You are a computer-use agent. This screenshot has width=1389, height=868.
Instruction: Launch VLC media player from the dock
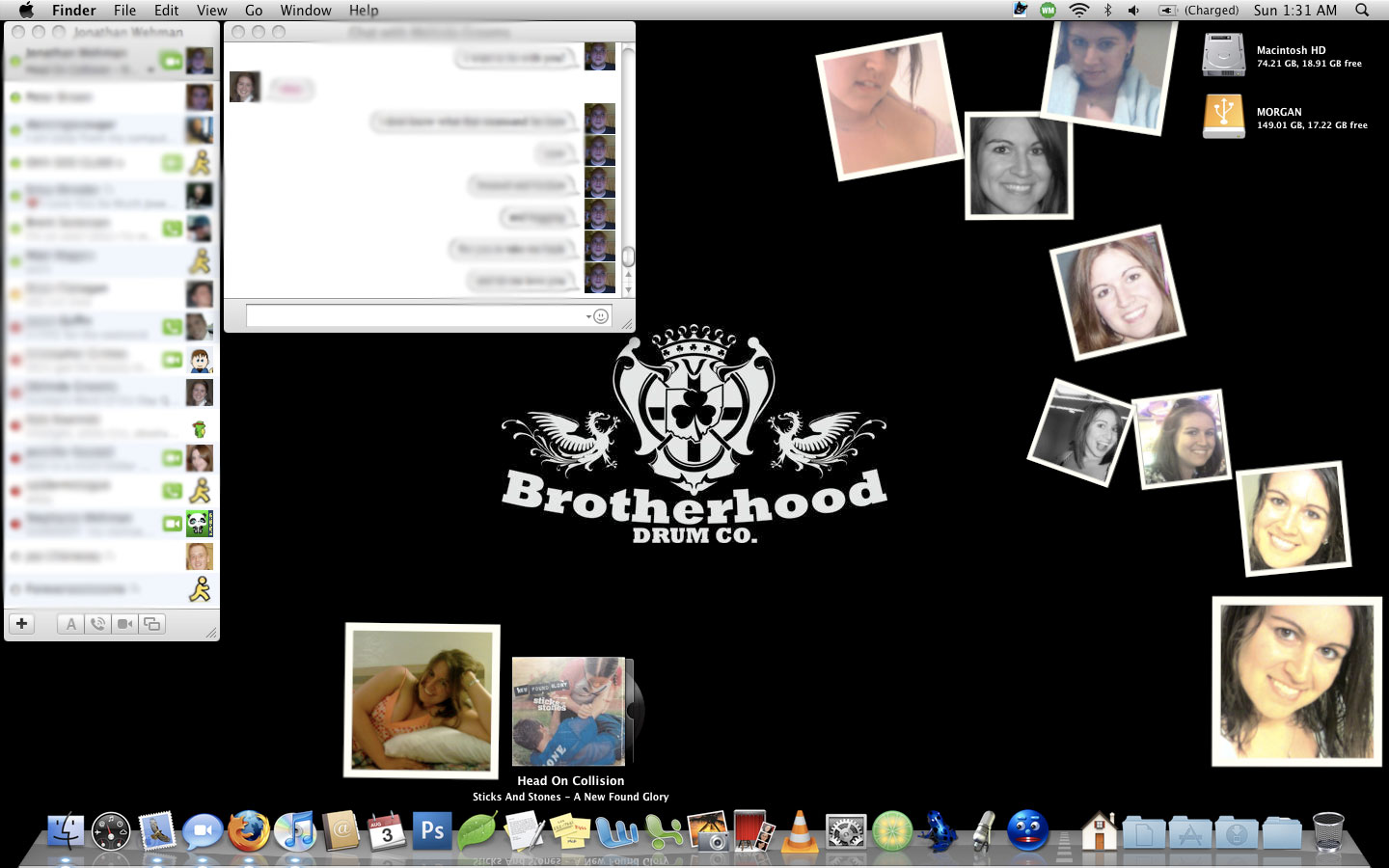click(x=800, y=830)
